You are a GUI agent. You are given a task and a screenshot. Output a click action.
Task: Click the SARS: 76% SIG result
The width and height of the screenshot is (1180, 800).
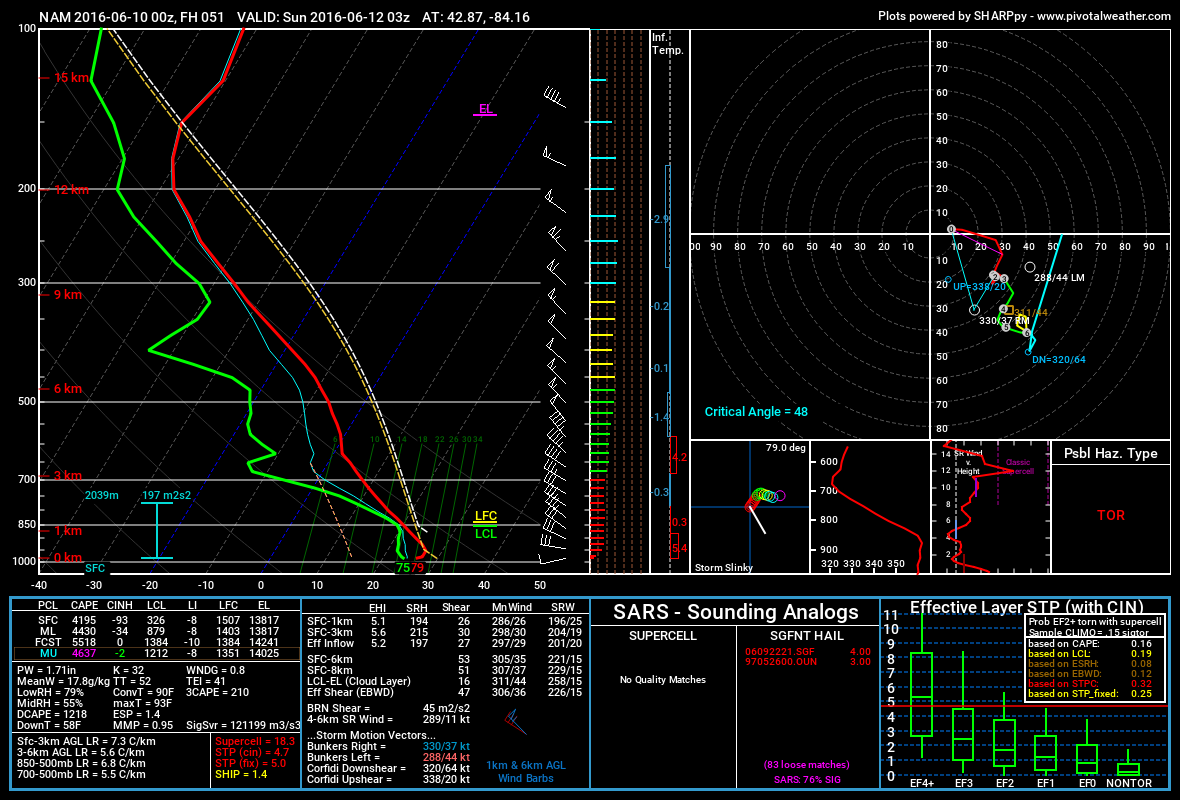click(x=807, y=780)
